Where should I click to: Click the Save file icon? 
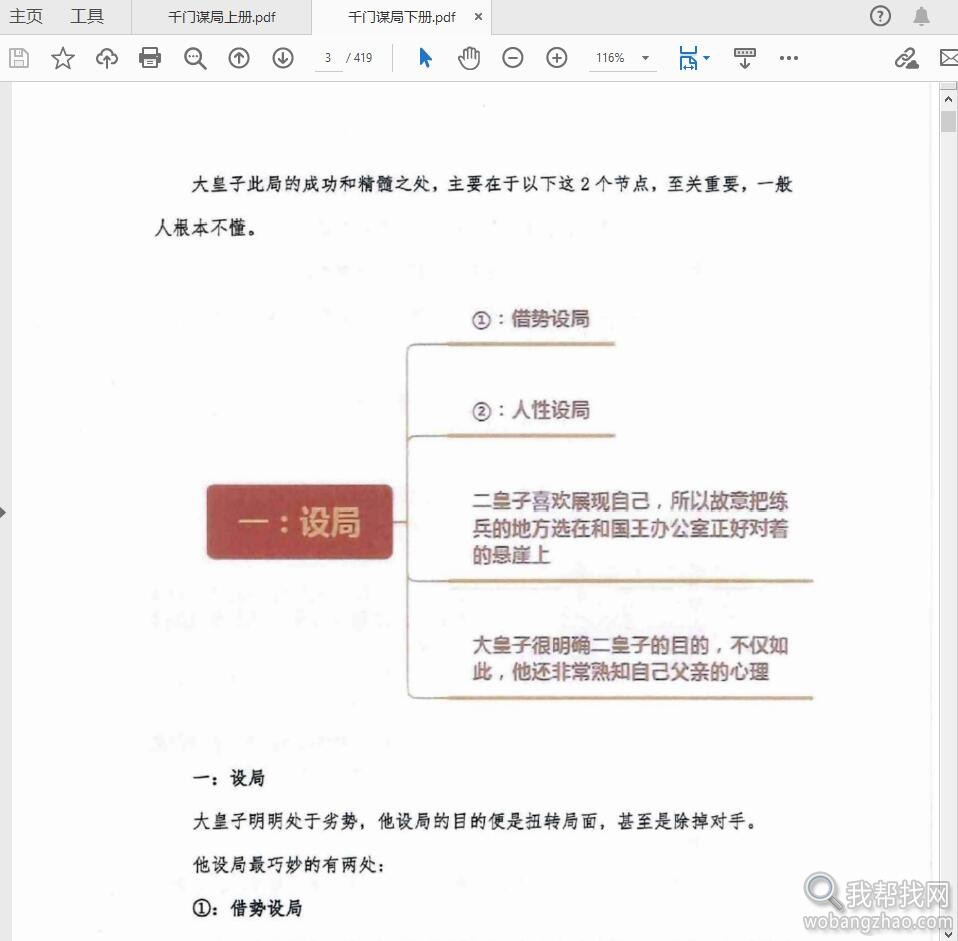point(19,58)
